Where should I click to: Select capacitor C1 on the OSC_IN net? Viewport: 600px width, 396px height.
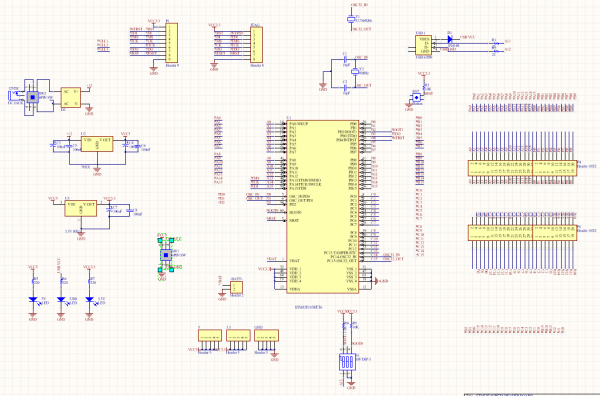(345, 59)
